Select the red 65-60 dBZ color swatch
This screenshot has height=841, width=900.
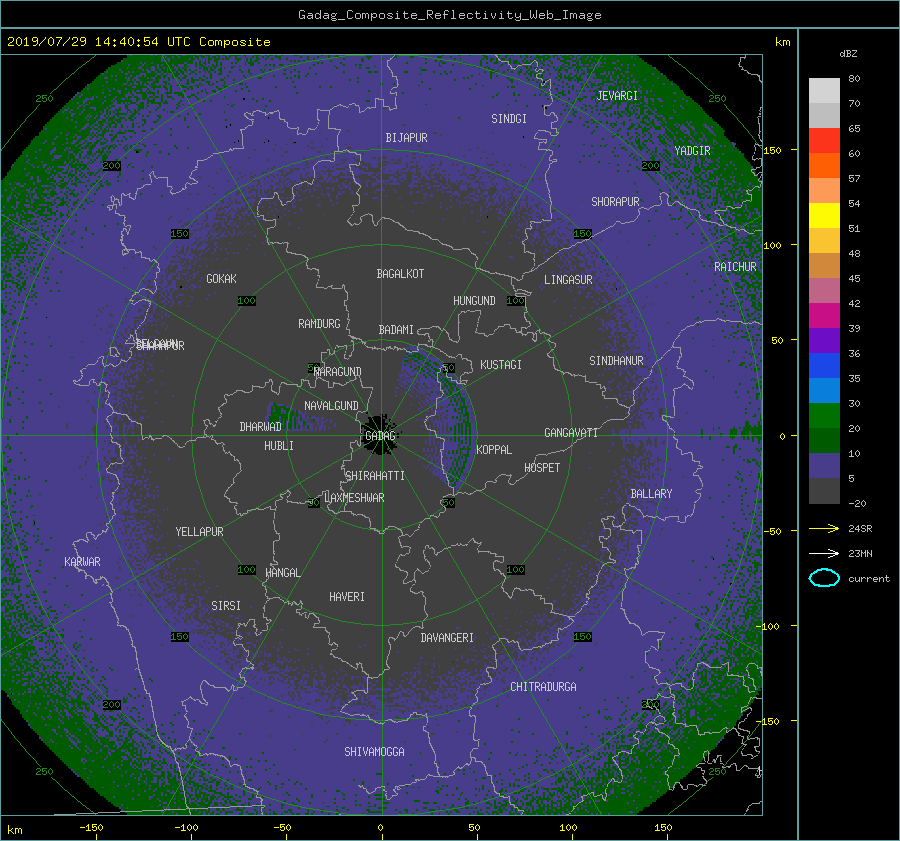tap(824, 141)
